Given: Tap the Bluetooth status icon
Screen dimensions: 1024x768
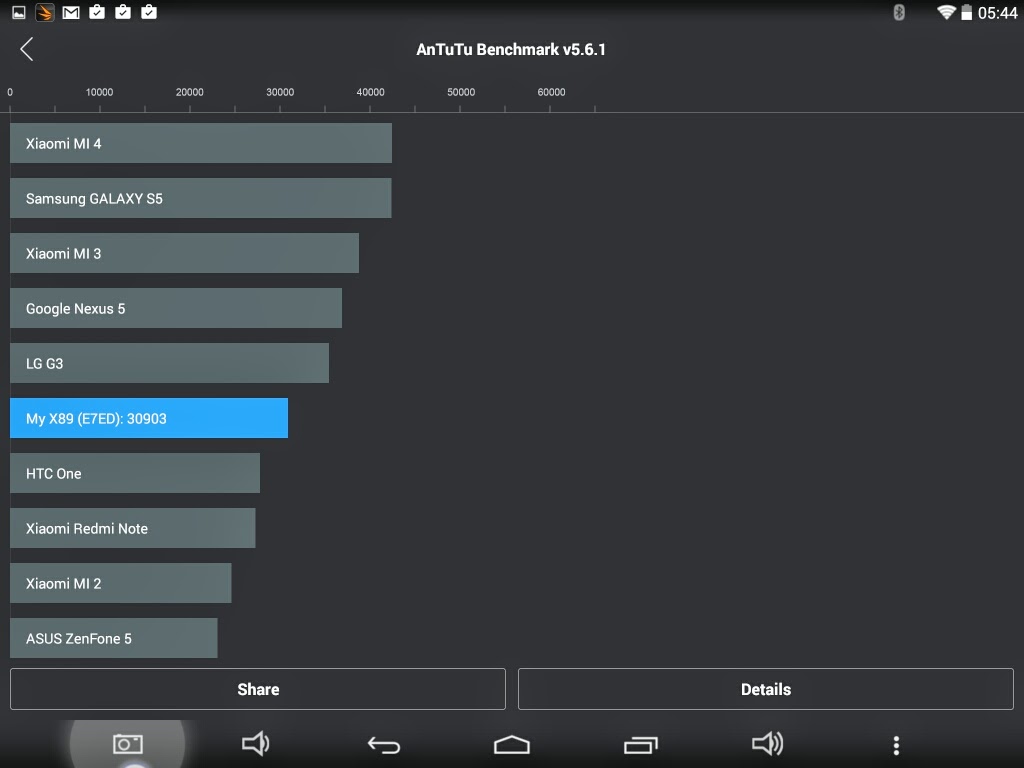Looking at the screenshot, I should 899,12.
